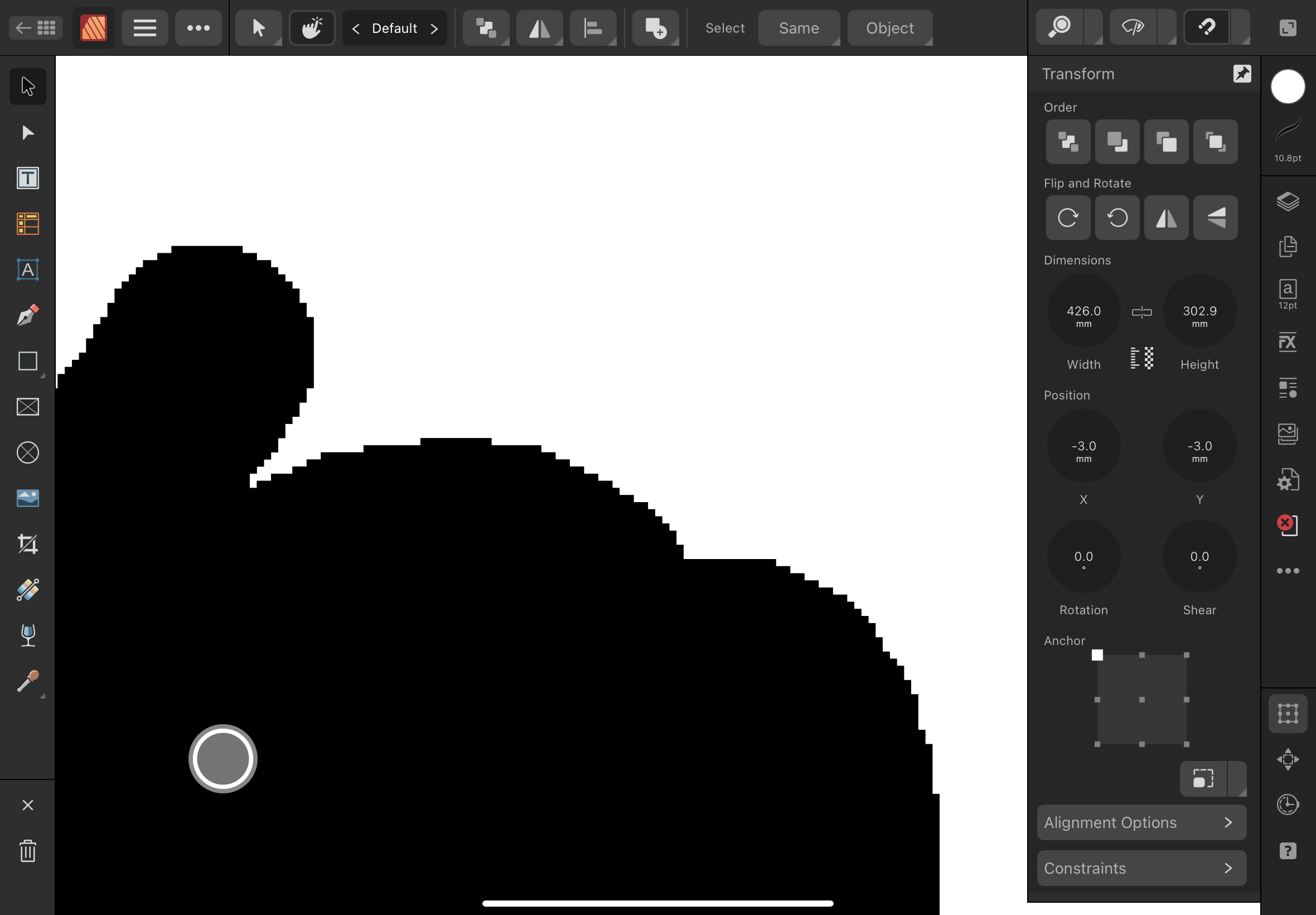Viewport: 1316px width, 915px height.
Task: Edit the Width dimension value
Action: coord(1083,311)
